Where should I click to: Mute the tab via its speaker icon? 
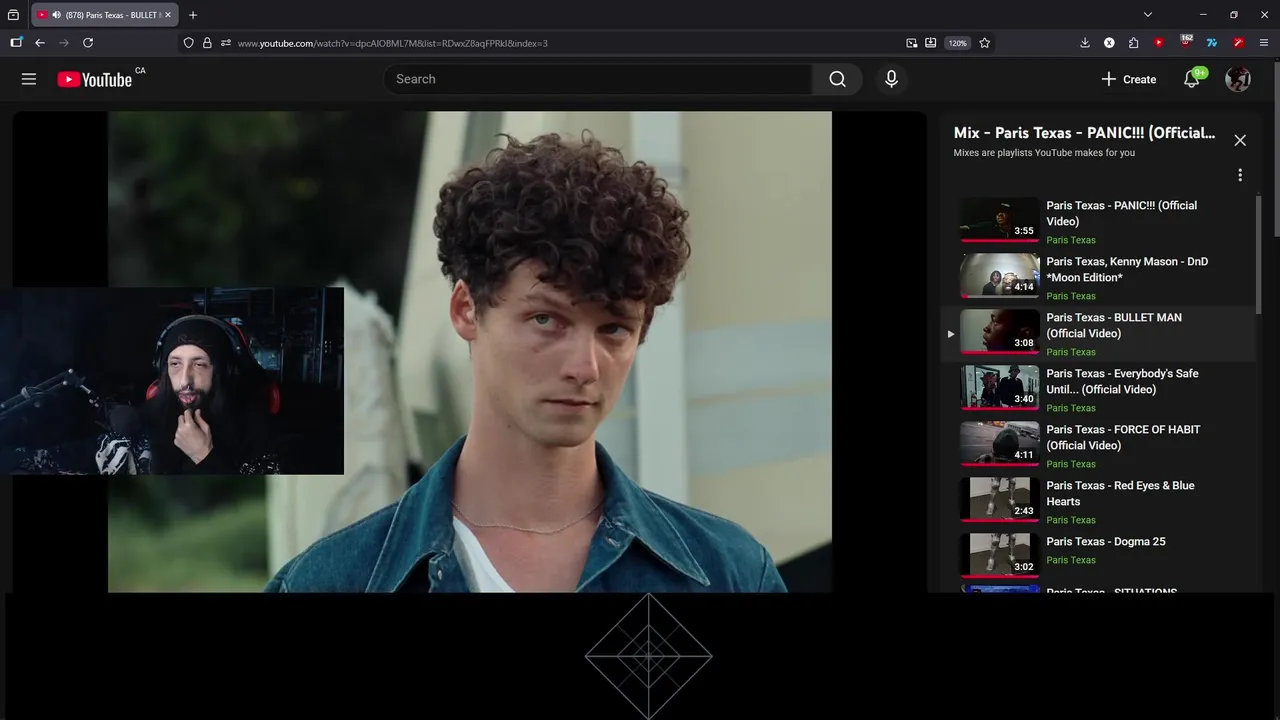point(56,15)
